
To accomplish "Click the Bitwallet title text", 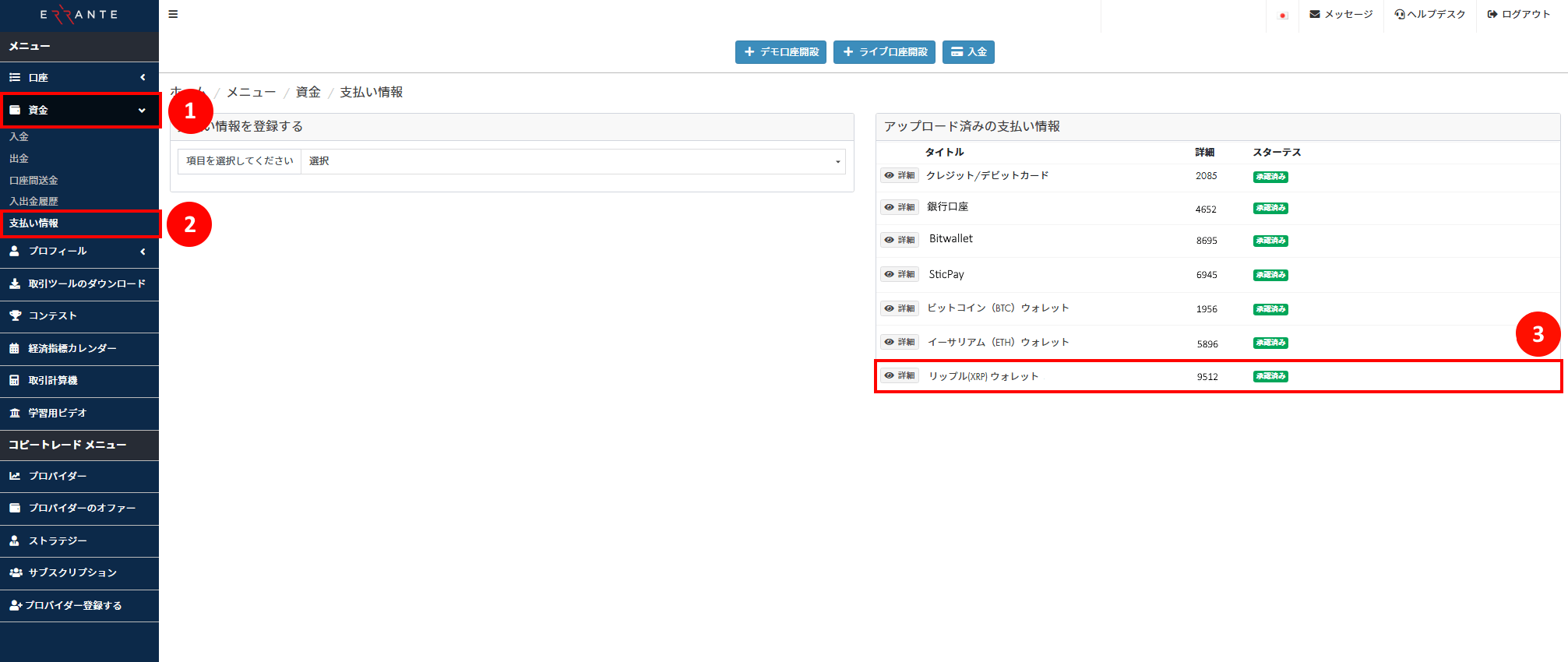I will coord(951,238).
